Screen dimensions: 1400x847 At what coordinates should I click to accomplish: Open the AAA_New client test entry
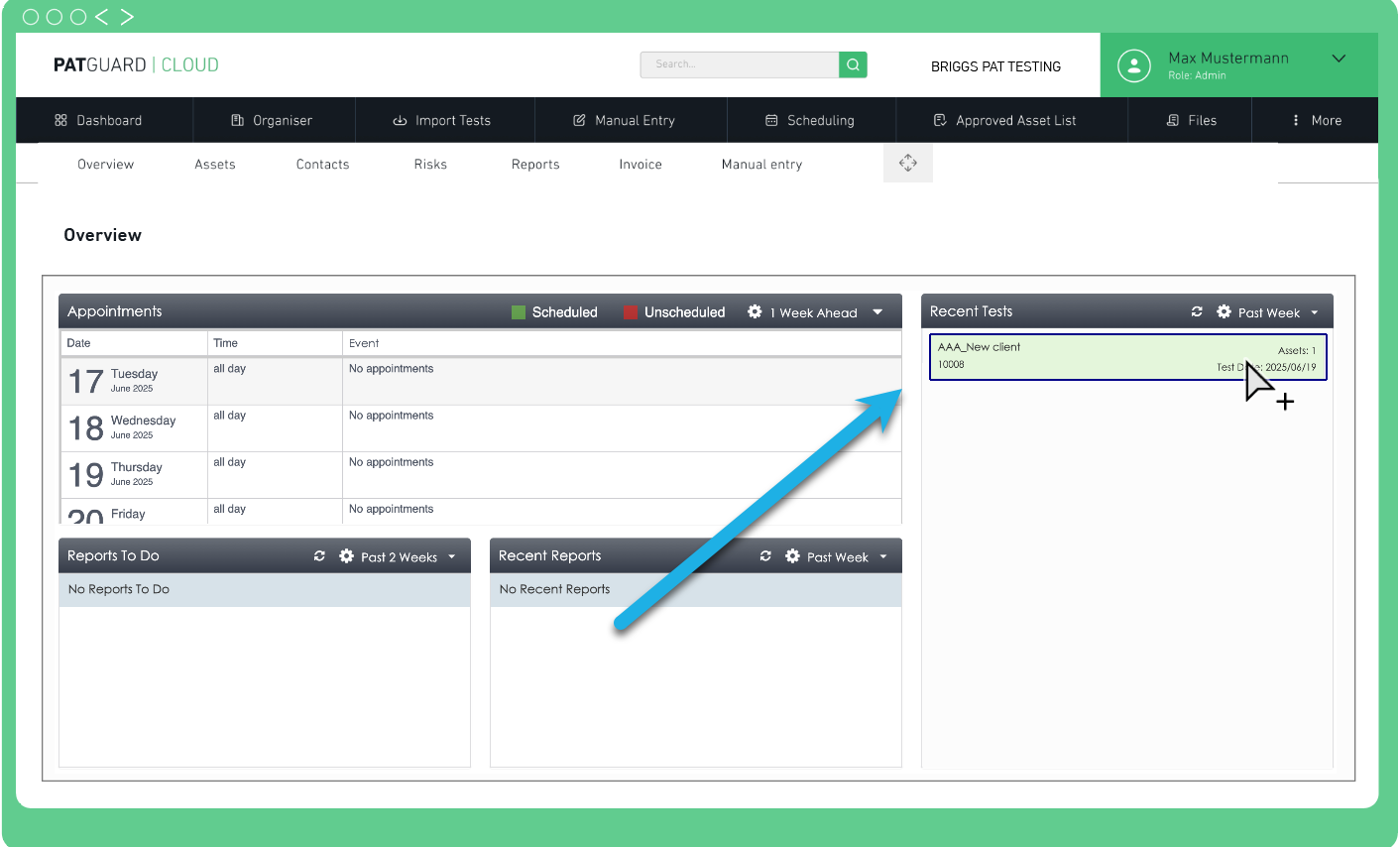(x=1128, y=357)
